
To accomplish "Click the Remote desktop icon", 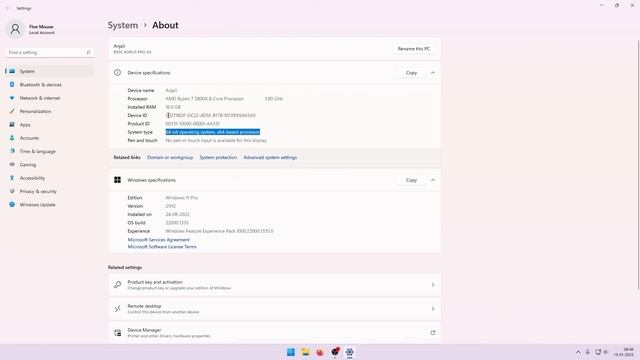I will [118, 309].
